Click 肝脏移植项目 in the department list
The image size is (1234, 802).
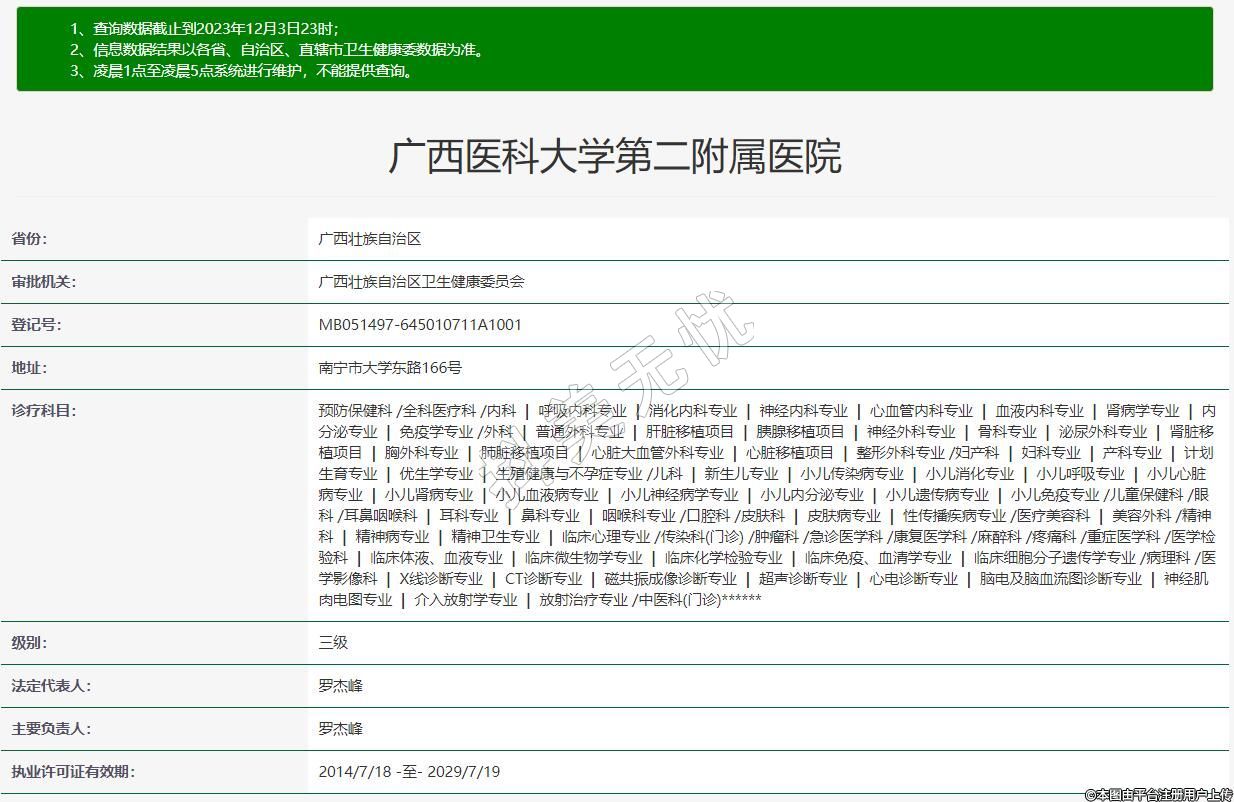point(690,432)
